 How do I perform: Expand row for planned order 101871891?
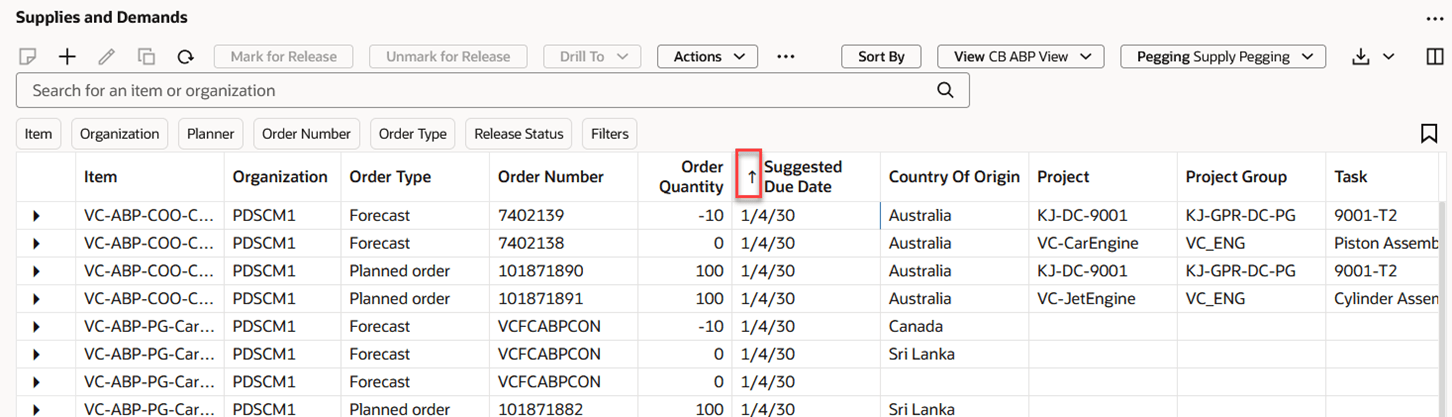pos(37,299)
